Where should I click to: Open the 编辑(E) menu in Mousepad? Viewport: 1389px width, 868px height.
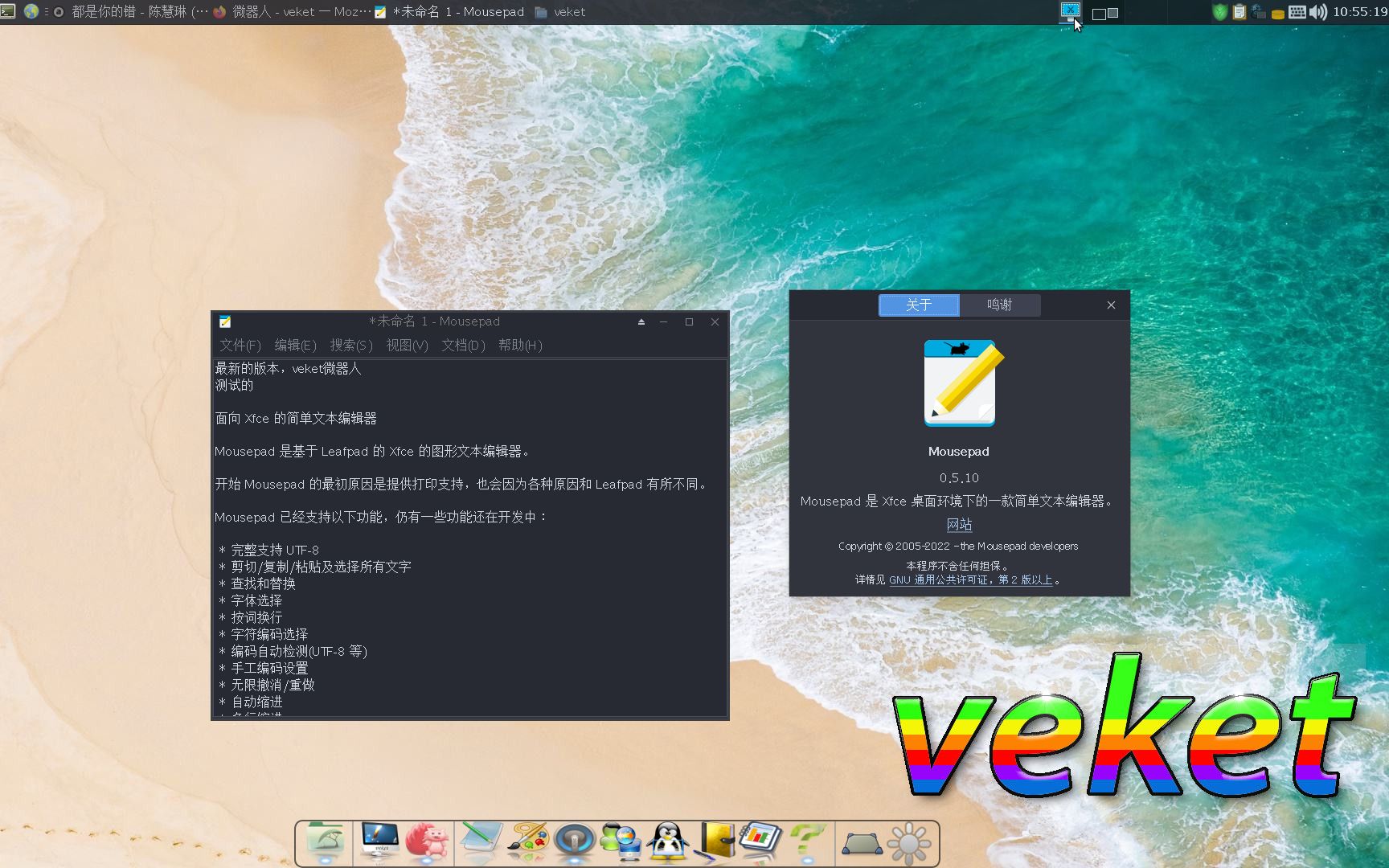(295, 345)
